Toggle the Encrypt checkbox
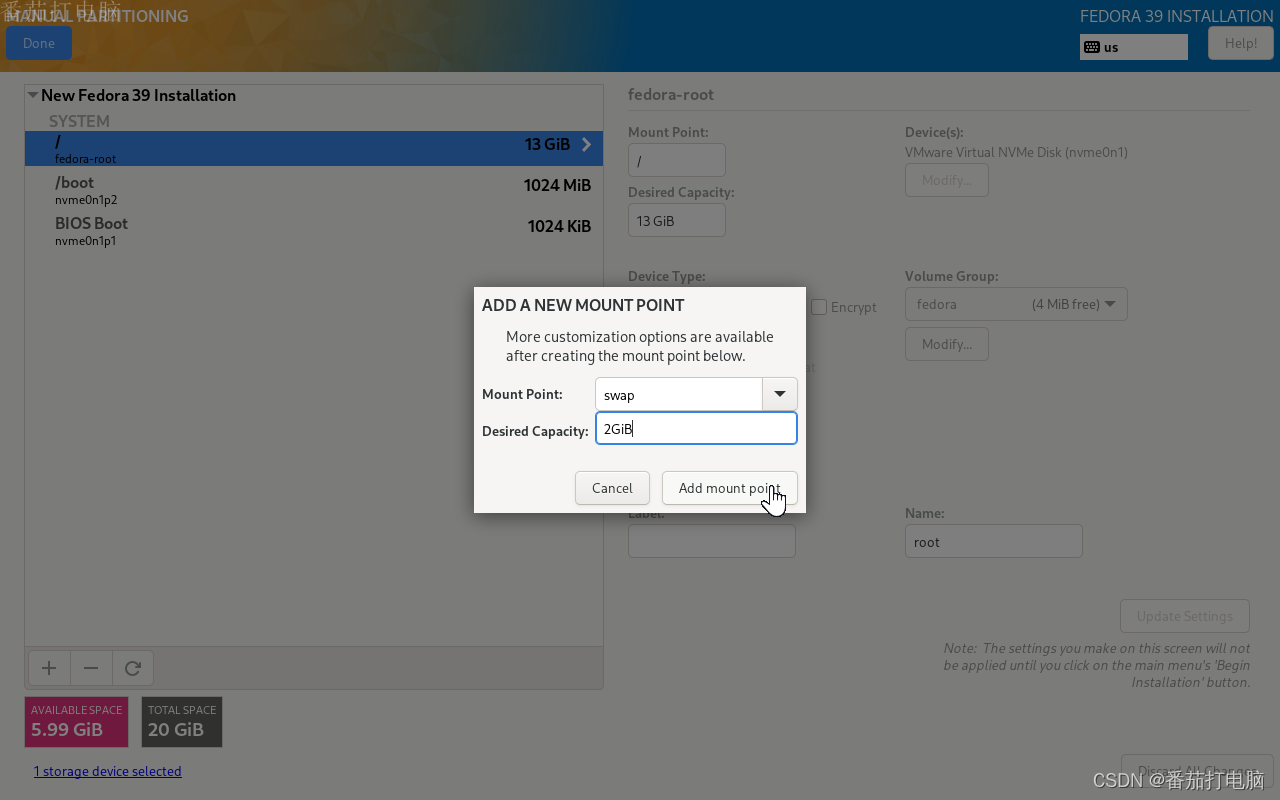 pos(819,307)
